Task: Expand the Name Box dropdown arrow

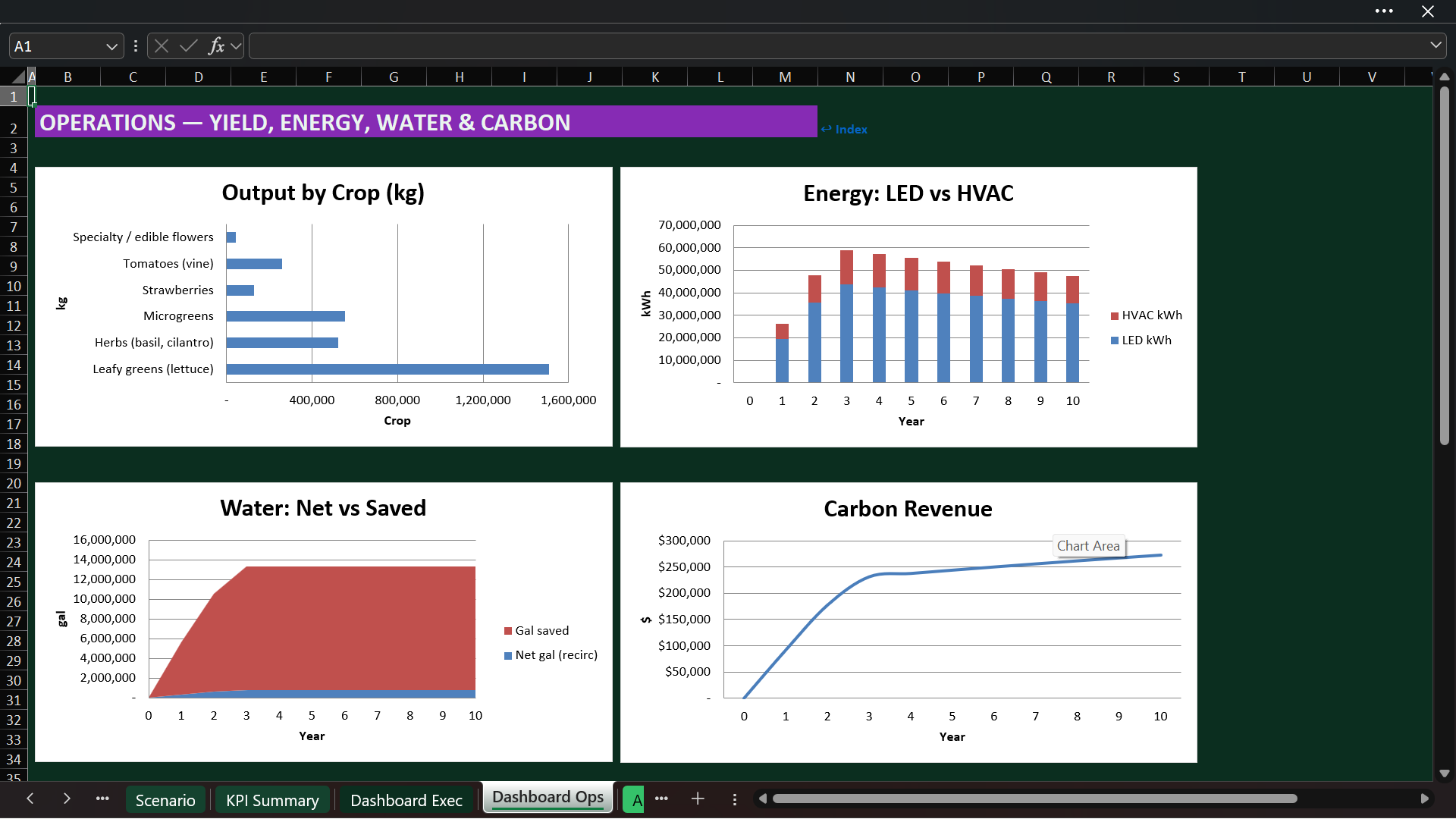Action: point(111,46)
